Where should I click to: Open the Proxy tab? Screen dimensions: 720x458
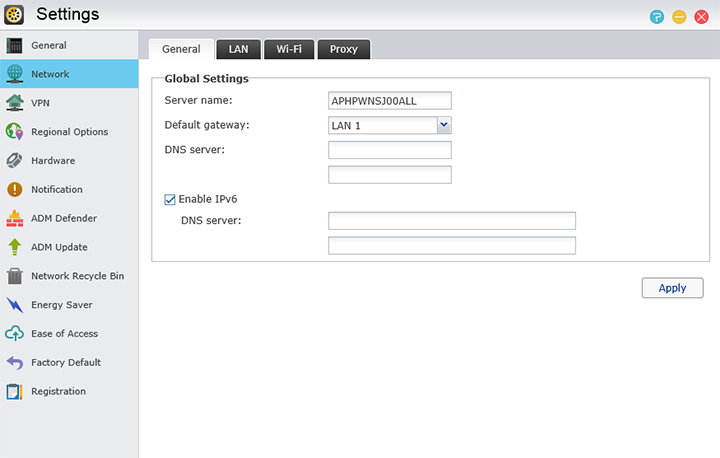pos(344,49)
